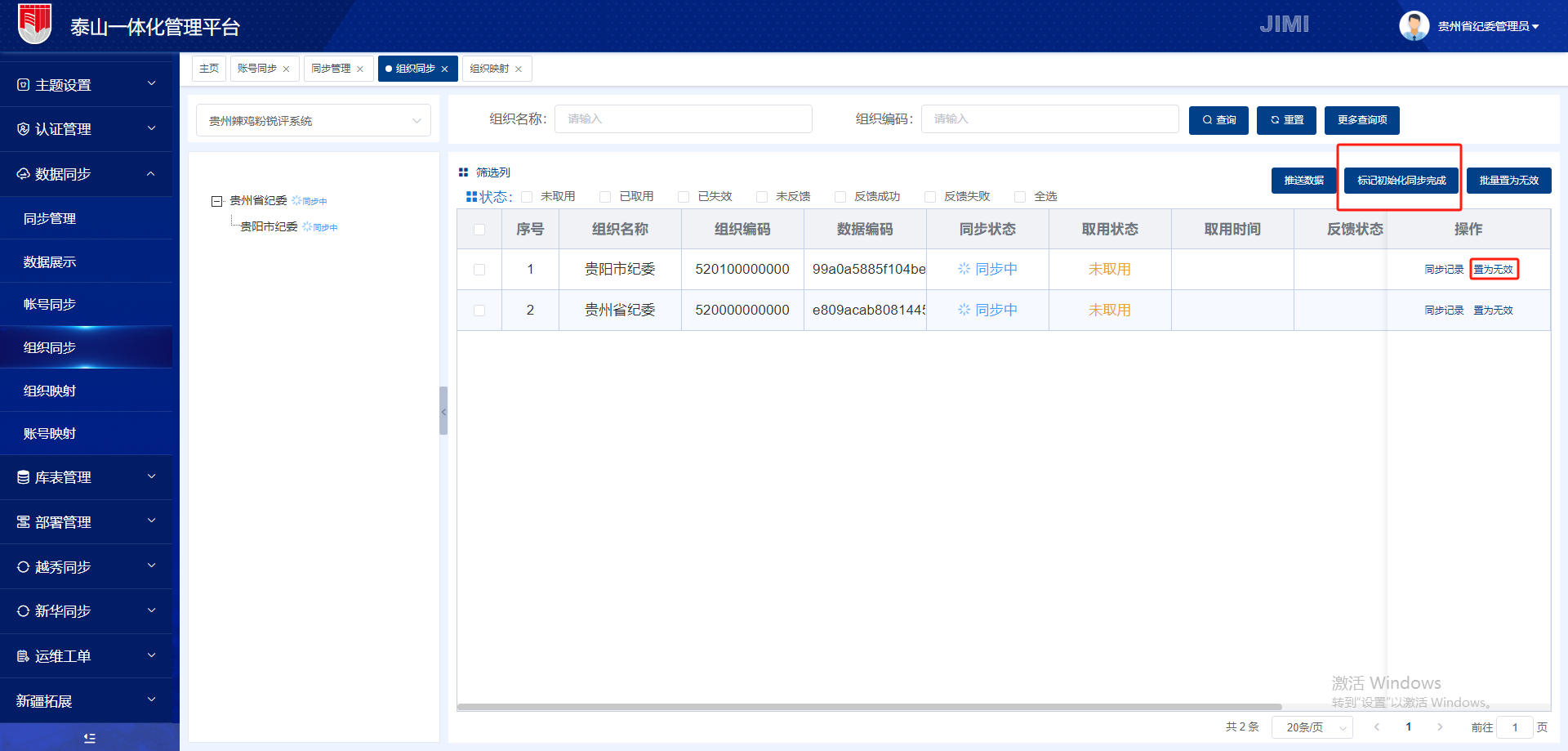The height and width of the screenshot is (751, 1568).
Task: Collapse the sidebar with bottom icon
Action: point(90,738)
